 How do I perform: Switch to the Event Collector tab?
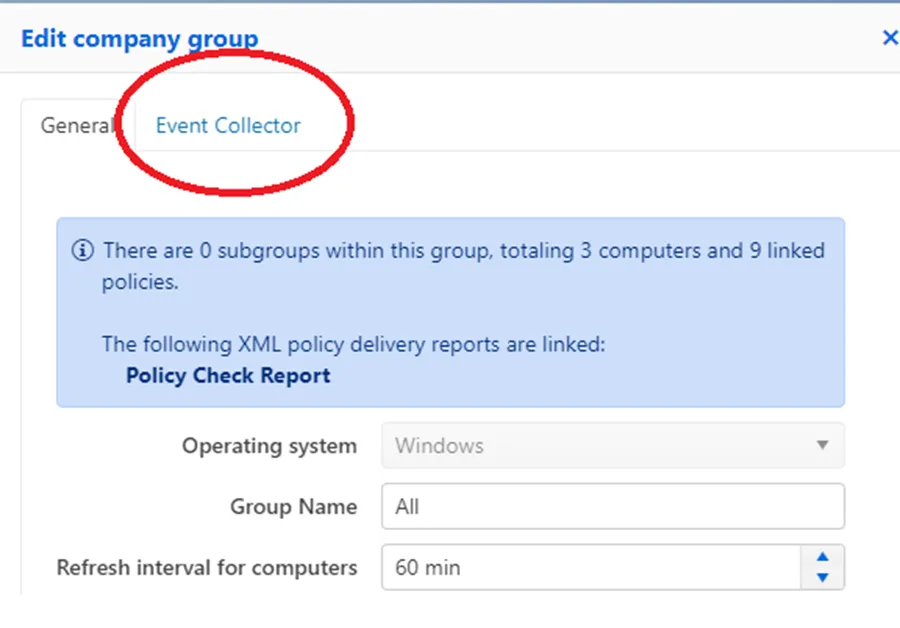click(x=228, y=125)
